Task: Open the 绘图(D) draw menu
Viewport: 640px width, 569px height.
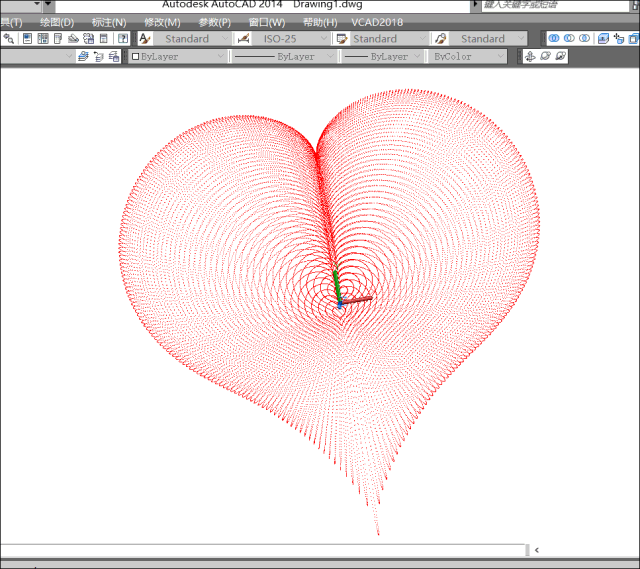Action: click(57, 22)
